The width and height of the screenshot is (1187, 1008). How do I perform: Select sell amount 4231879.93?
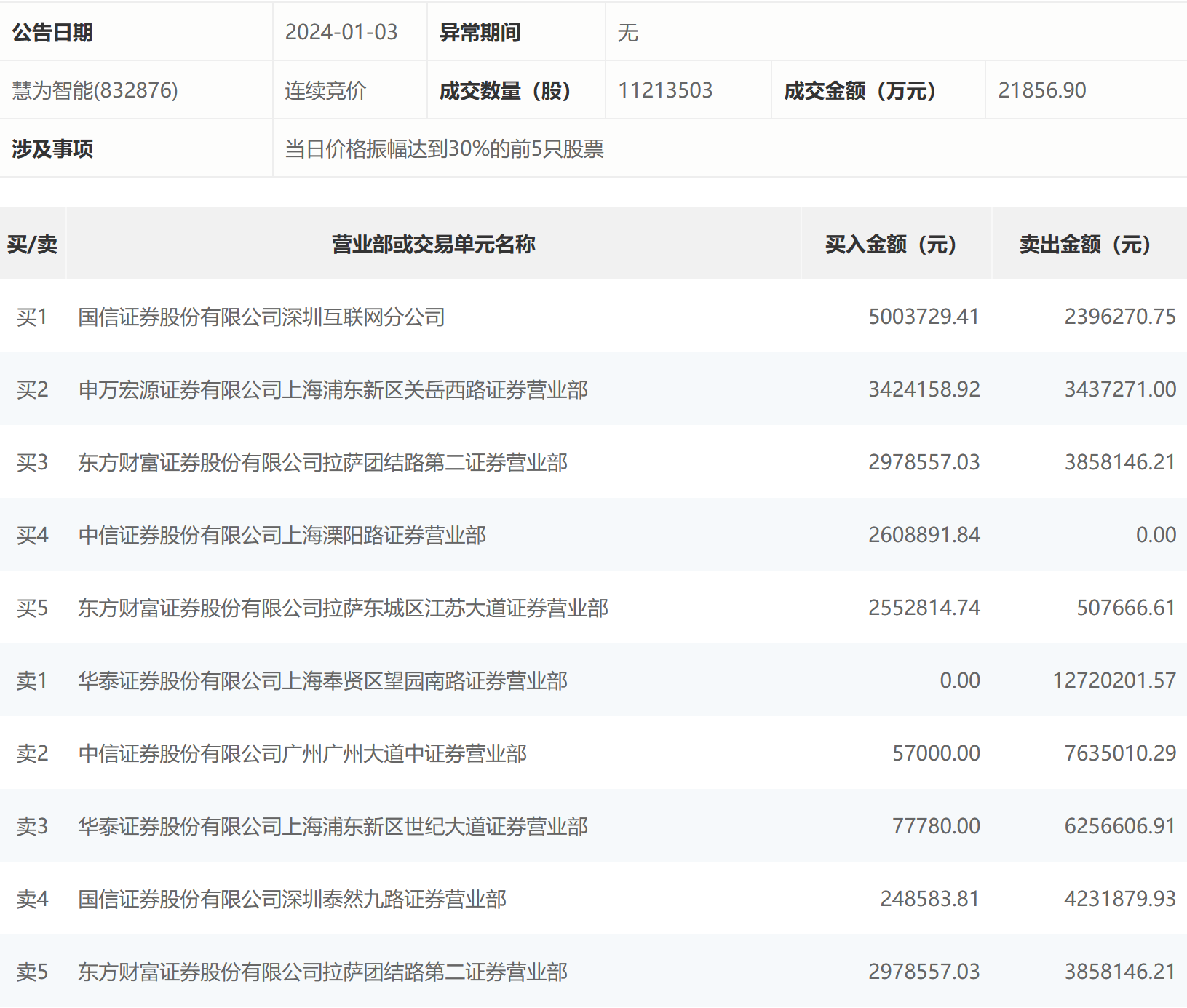[x=1120, y=899]
